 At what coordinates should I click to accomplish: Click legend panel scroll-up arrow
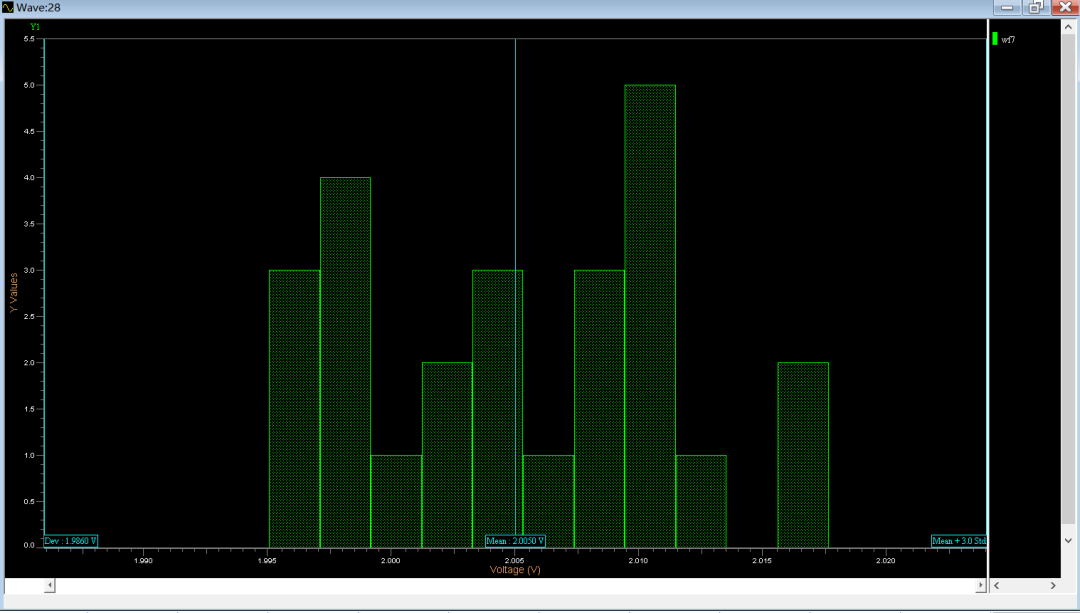tap(1070, 29)
